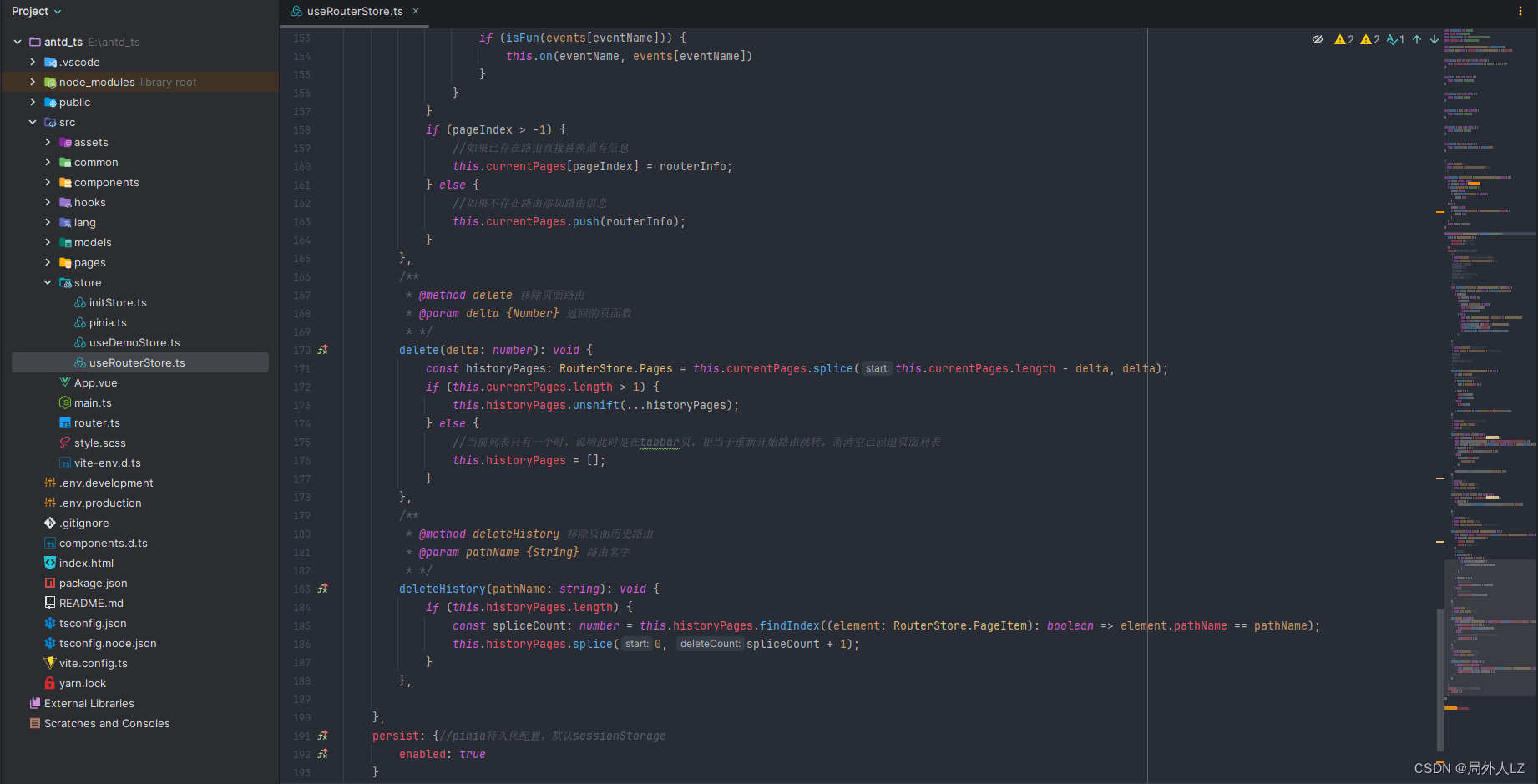This screenshot has width=1538, height=784.
Task: Open components.d.ts file
Action: [x=103, y=543]
